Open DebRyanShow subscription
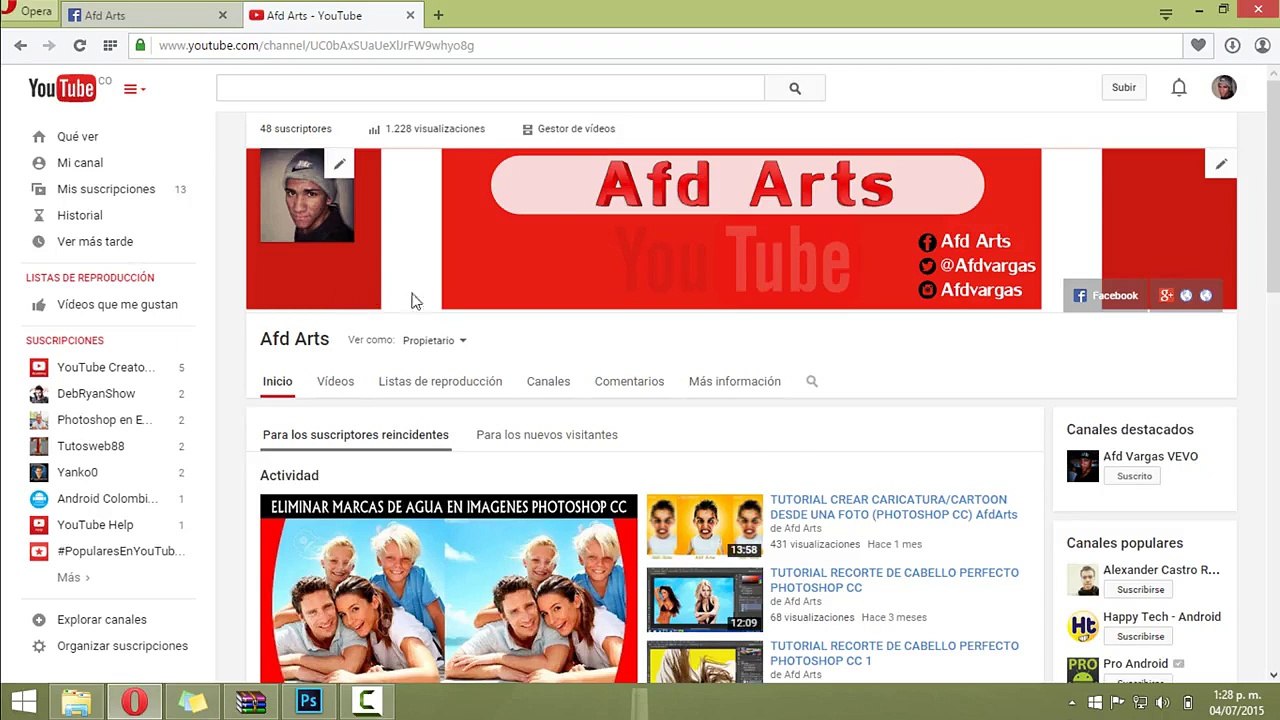Screen dimensions: 1280x720 coord(96,394)
